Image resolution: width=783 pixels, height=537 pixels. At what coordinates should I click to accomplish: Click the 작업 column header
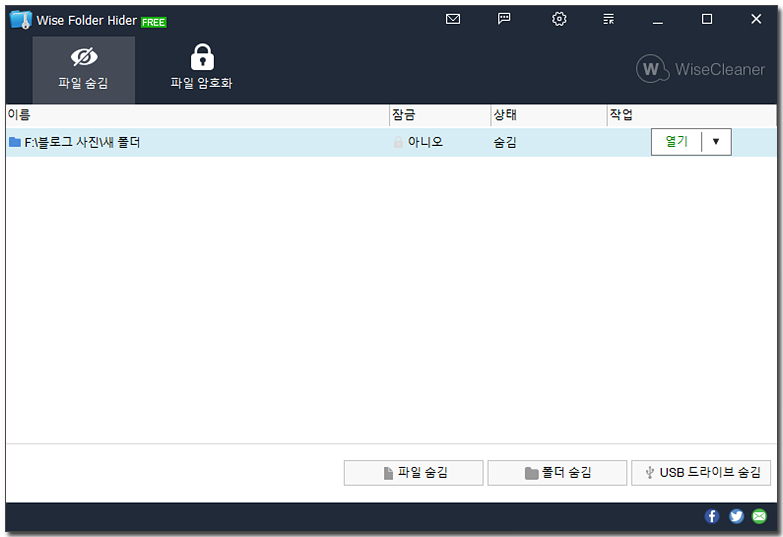click(692, 115)
